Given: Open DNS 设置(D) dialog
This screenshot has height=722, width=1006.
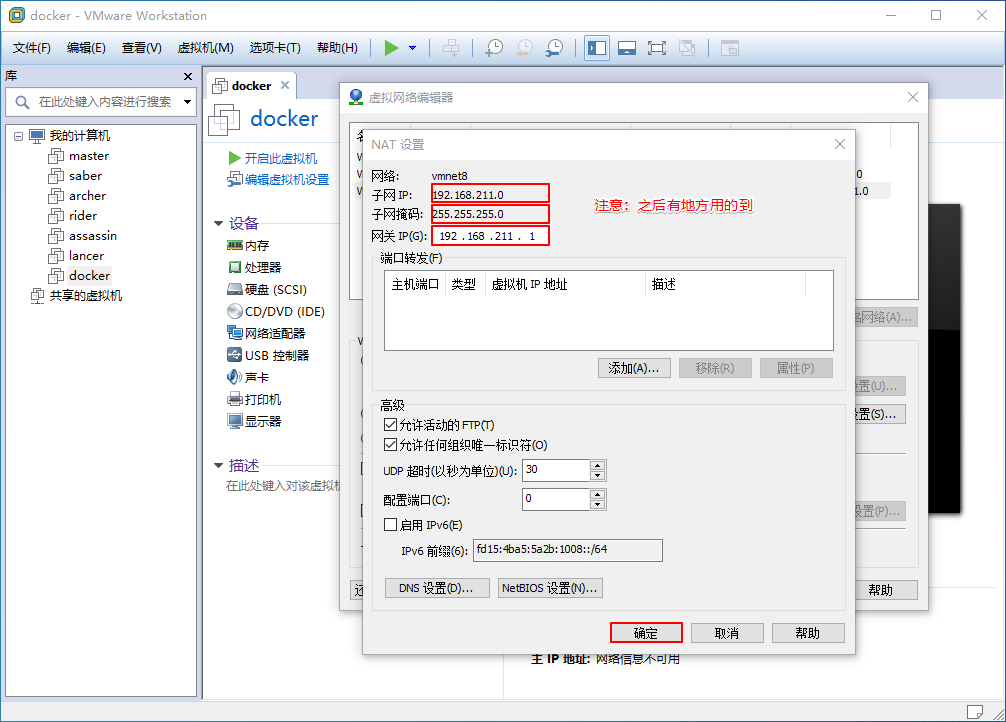Looking at the screenshot, I should (436, 588).
